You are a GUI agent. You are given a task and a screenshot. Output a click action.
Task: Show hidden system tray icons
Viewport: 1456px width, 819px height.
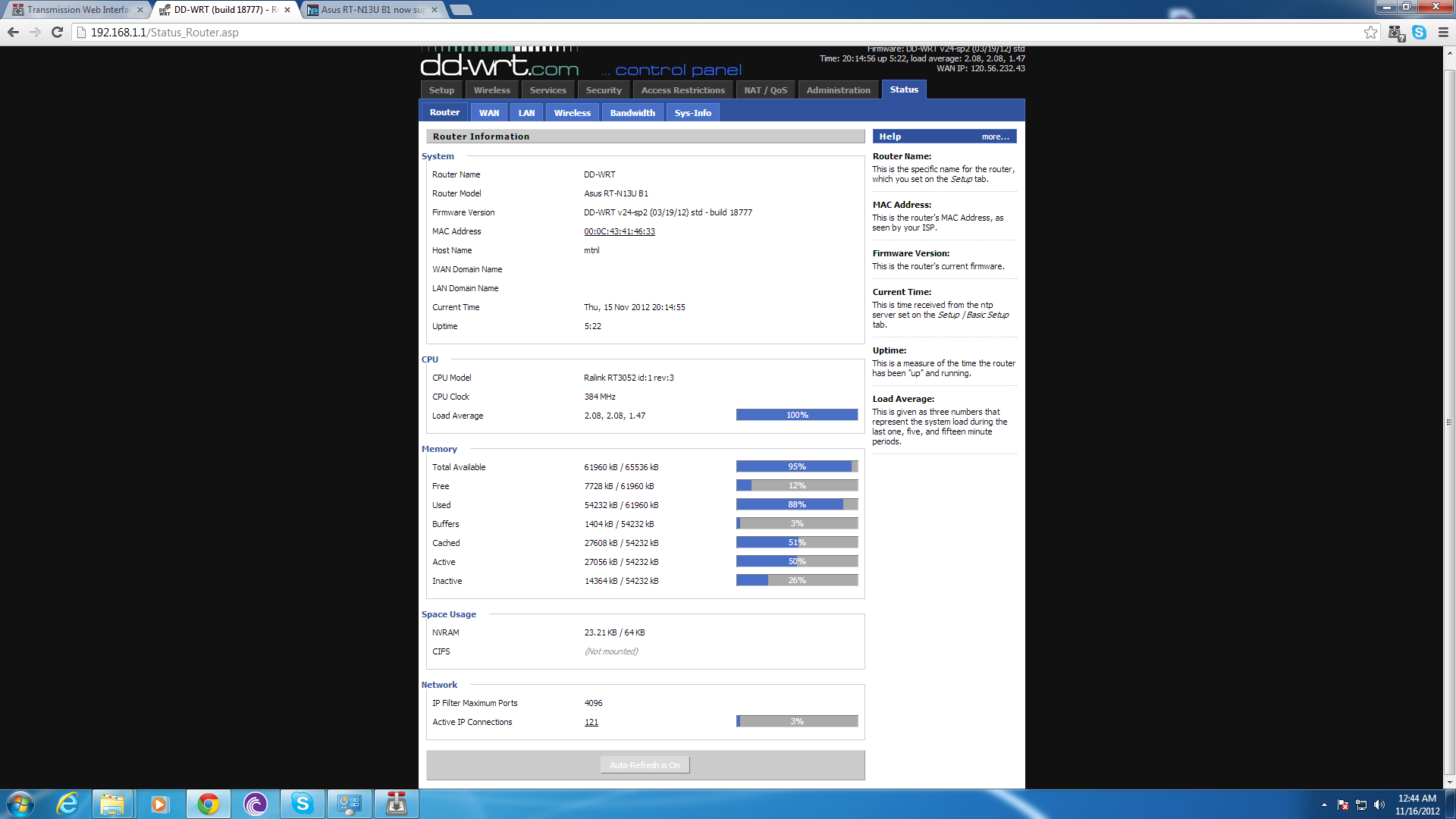coord(1324,805)
